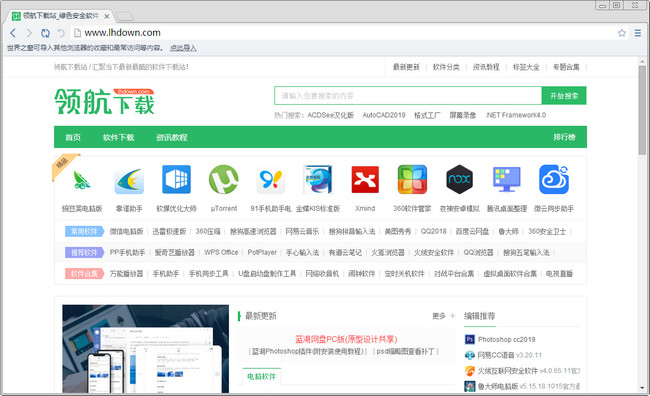The image size is (650, 396).
Task: Select 软件下载 in the navigation bar
Action: pos(119,137)
